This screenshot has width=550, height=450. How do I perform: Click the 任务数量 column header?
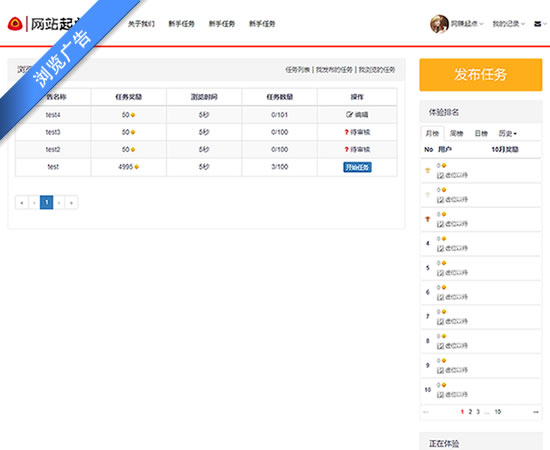pos(280,97)
